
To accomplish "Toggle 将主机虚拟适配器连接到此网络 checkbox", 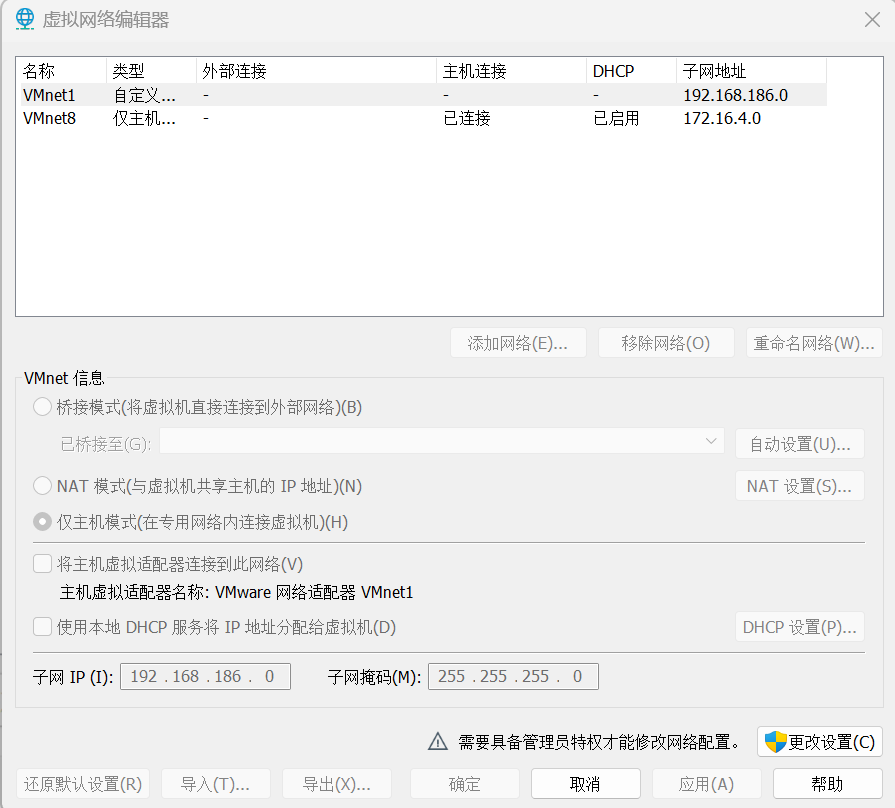I will pyautogui.click(x=43, y=564).
